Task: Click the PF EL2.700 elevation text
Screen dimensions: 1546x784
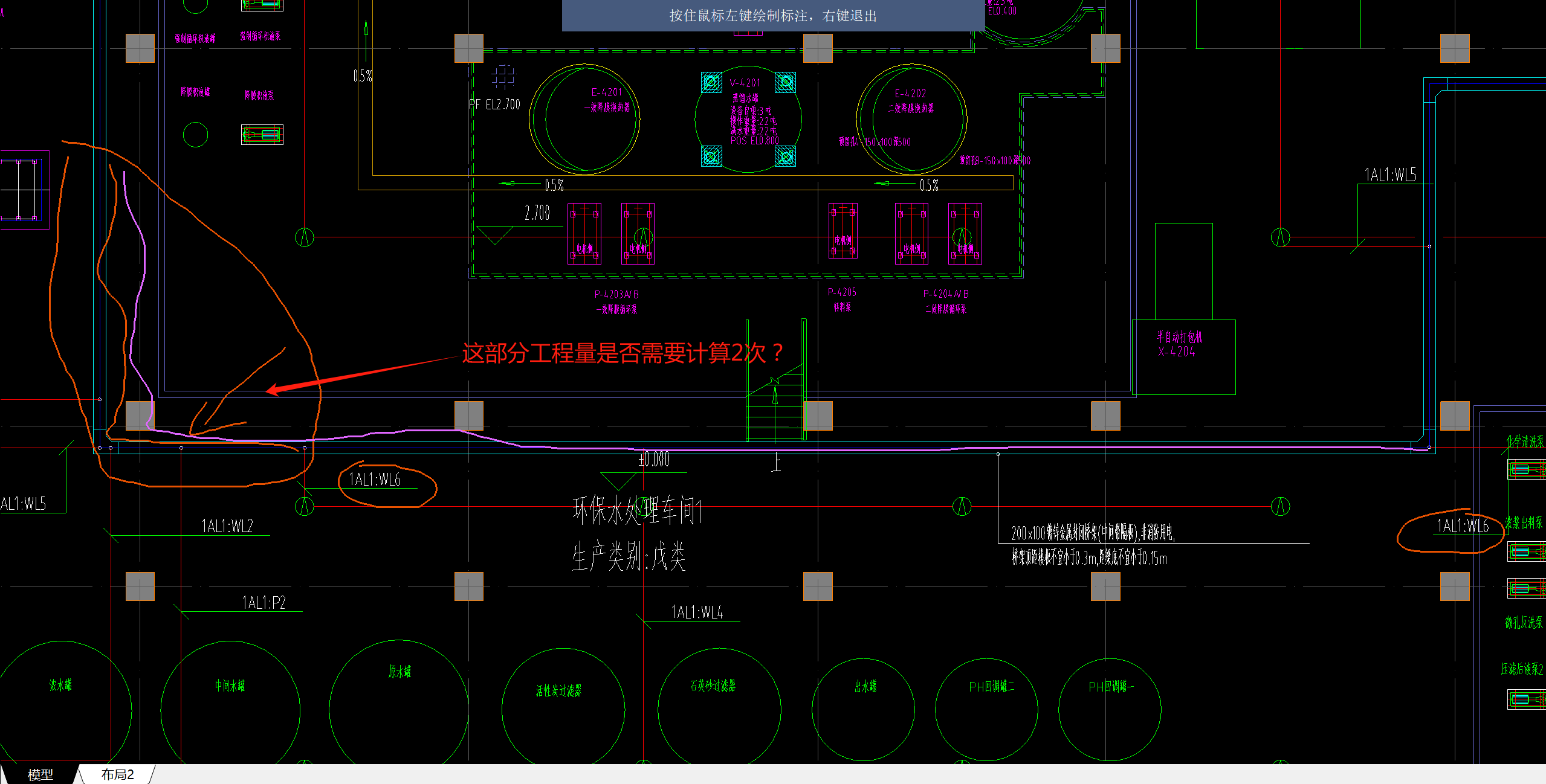Action: (x=494, y=104)
